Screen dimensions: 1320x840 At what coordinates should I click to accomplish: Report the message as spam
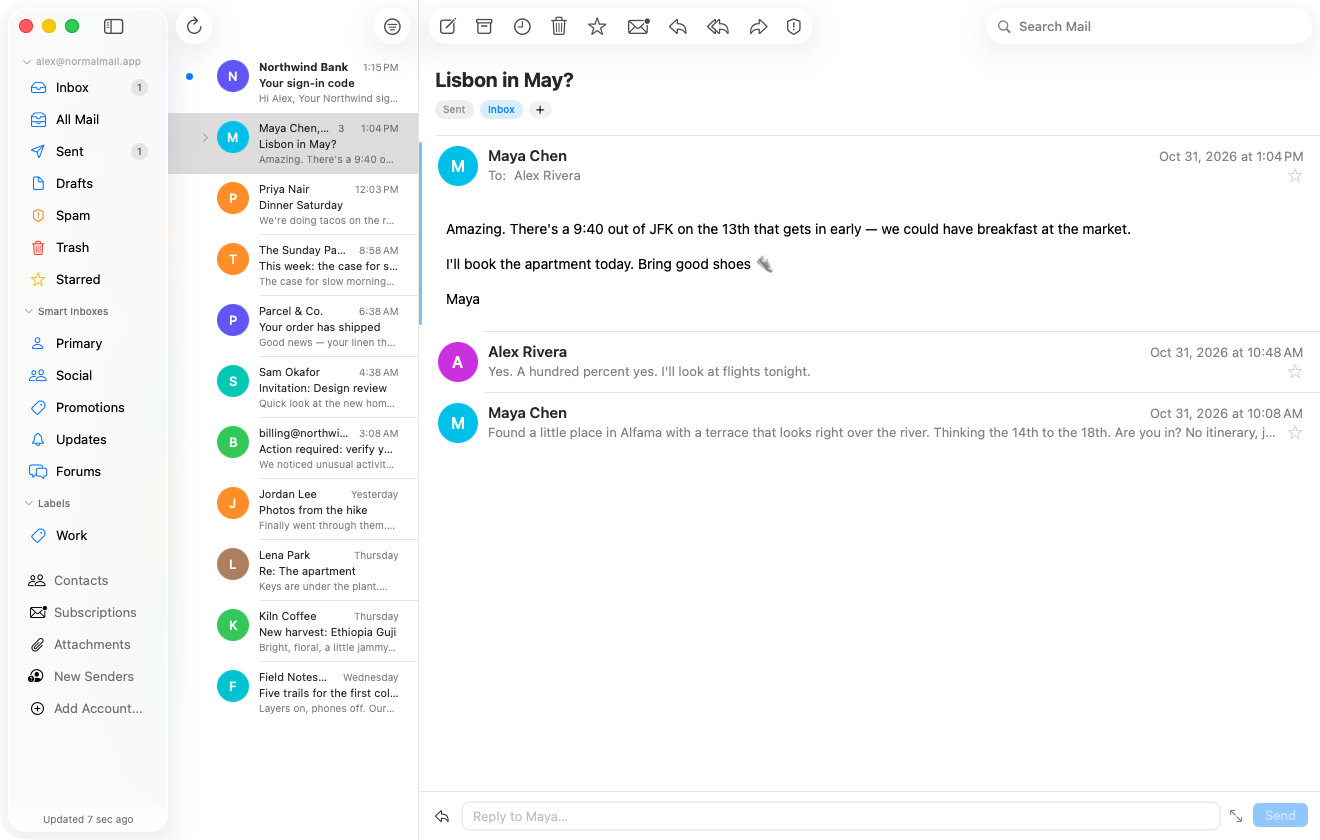(x=794, y=27)
